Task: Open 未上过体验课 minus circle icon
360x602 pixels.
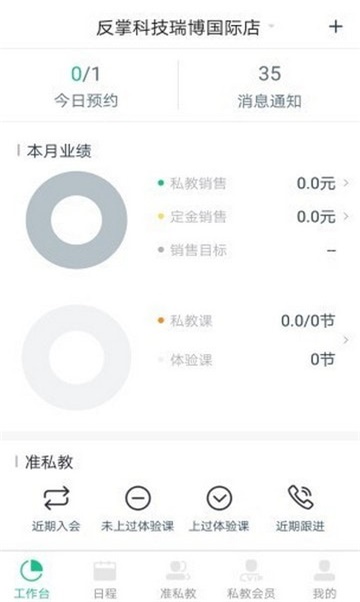Action: click(x=138, y=498)
